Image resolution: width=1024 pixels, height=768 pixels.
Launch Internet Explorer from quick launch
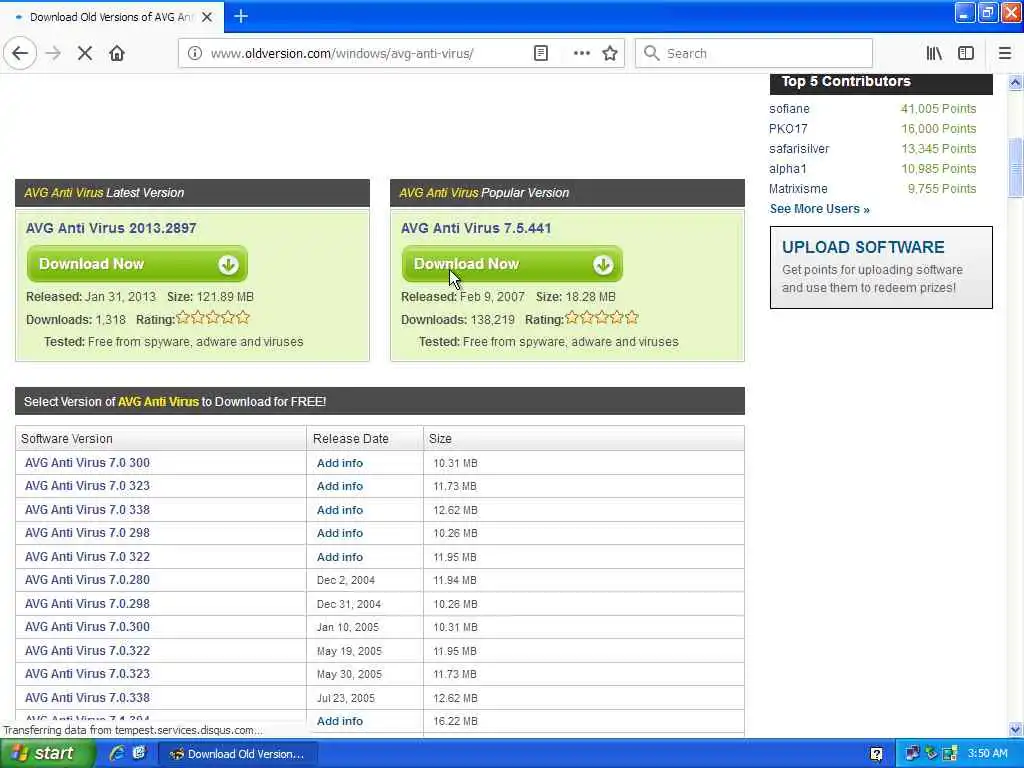pyautogui.click(x=117, y=754)
